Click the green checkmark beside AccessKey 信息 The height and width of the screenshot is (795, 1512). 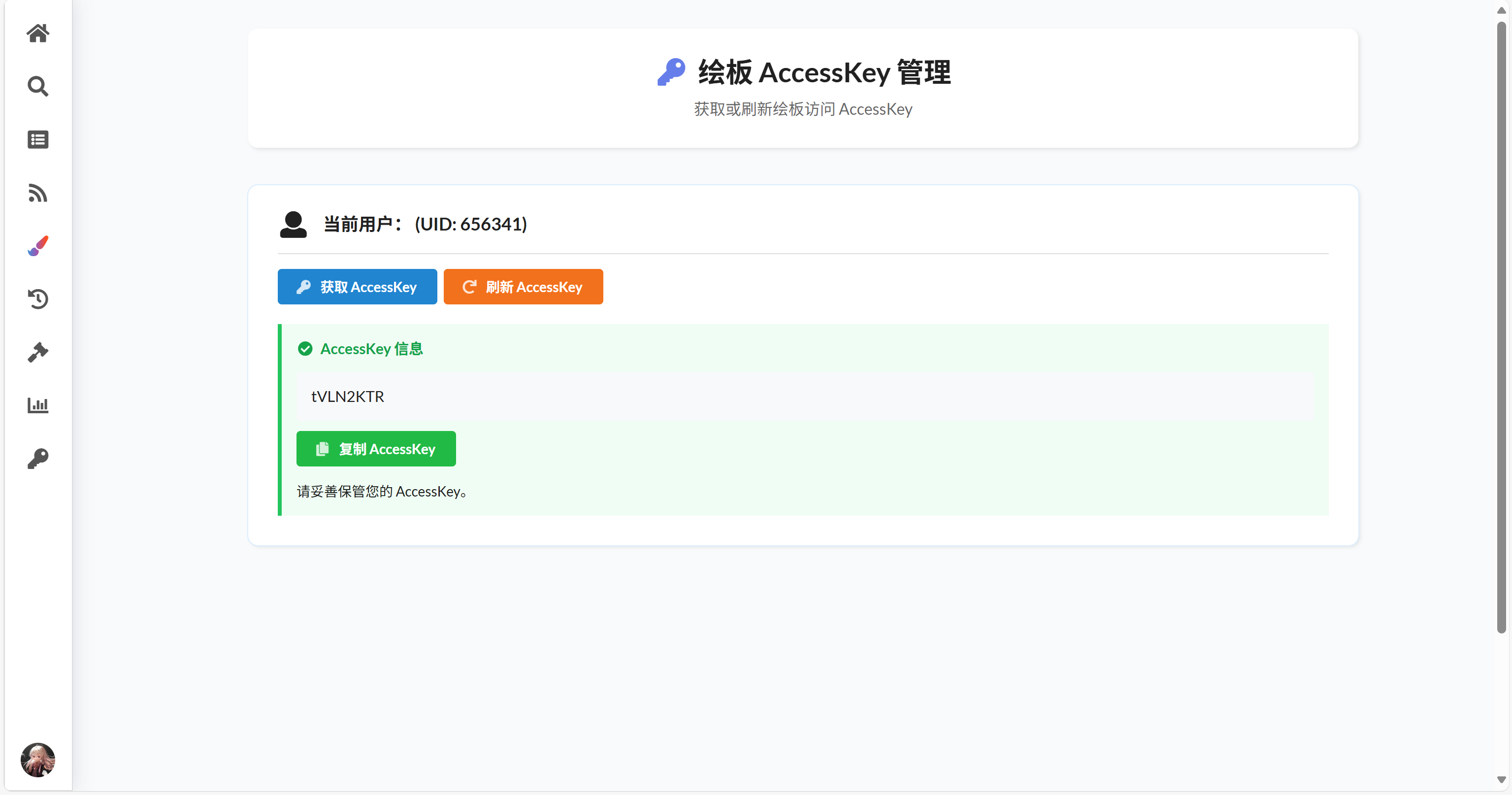pyautogui.click(x=305, y=349)
